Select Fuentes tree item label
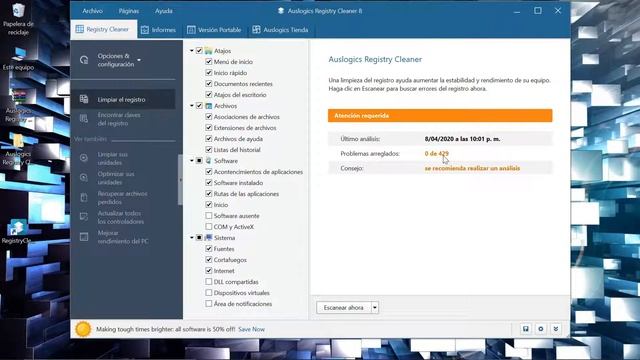Screen dimensions: 640x360 click(x=224, y=249)
